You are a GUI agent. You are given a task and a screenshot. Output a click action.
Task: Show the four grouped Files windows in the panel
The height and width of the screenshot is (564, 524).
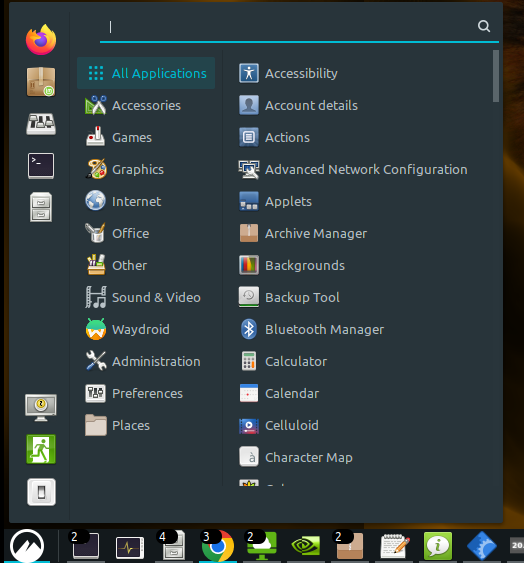[x=173, y=546]
